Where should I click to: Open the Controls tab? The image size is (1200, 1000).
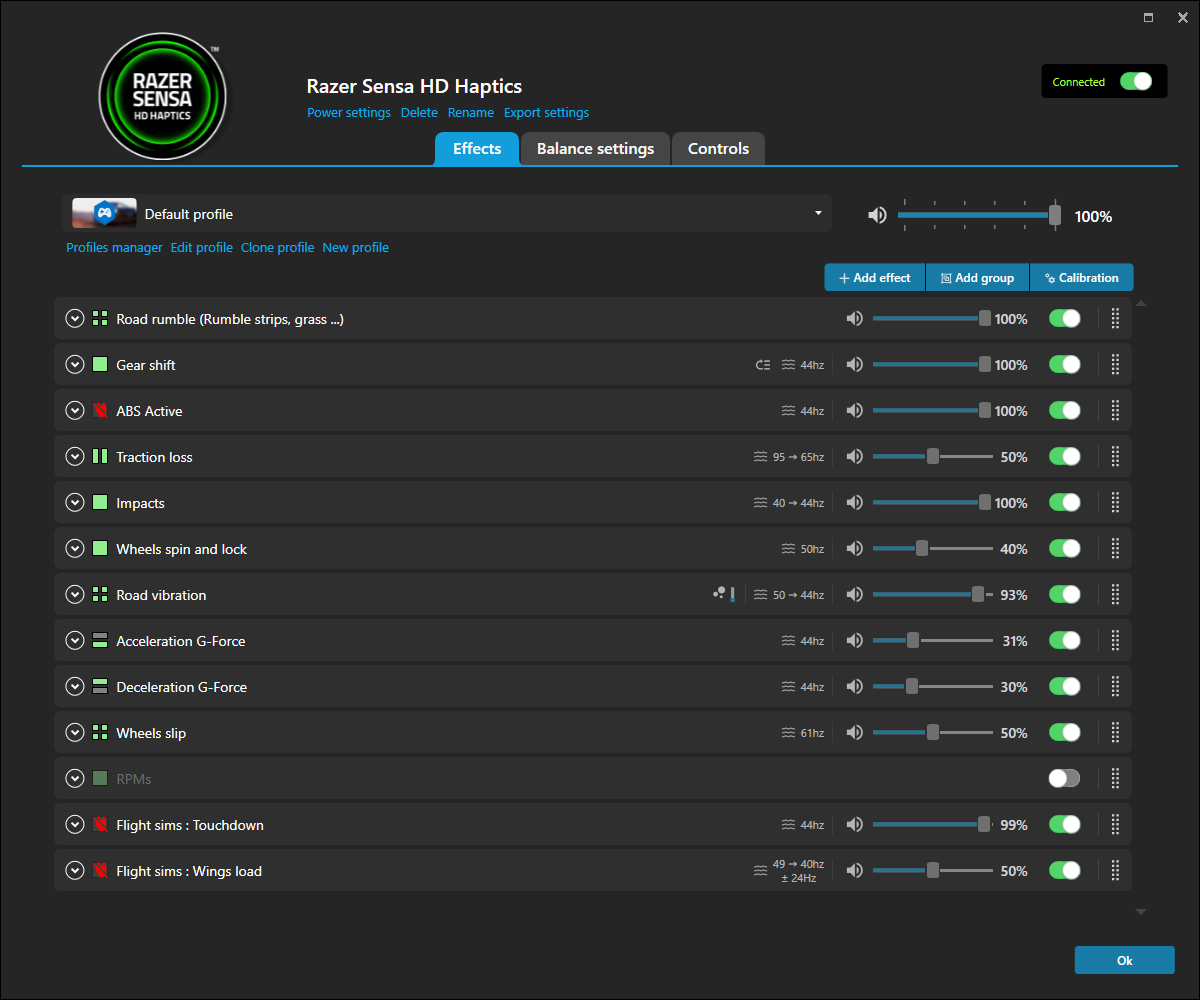pos(718,149)
